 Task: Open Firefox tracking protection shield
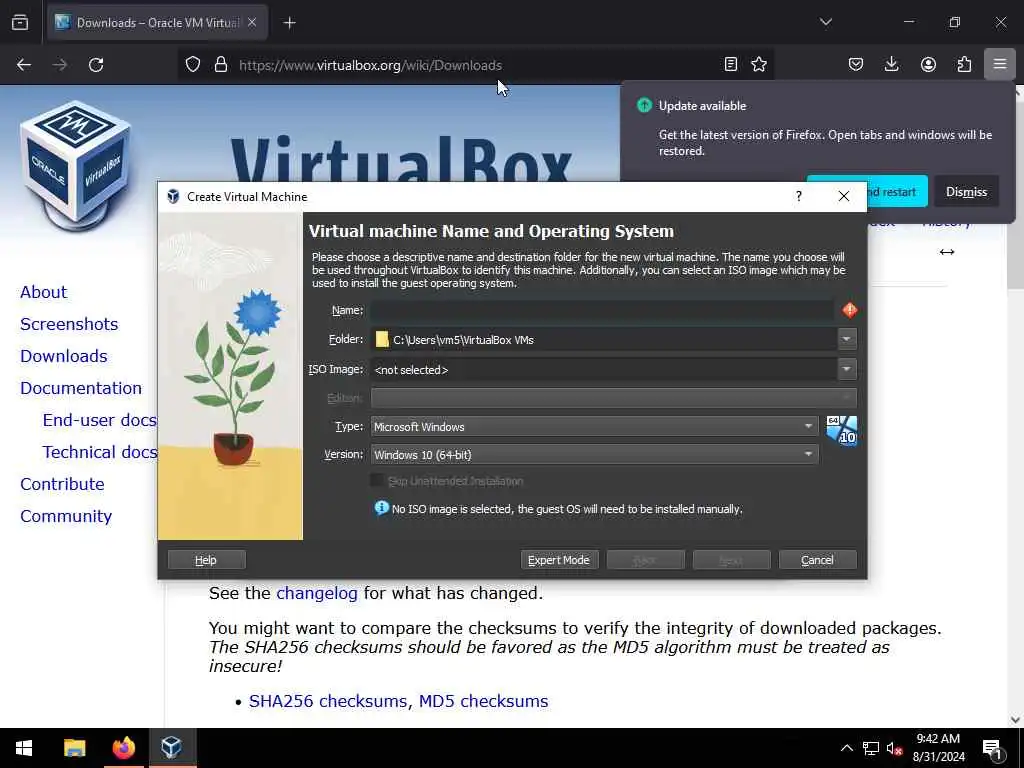[x=193, y=65]
